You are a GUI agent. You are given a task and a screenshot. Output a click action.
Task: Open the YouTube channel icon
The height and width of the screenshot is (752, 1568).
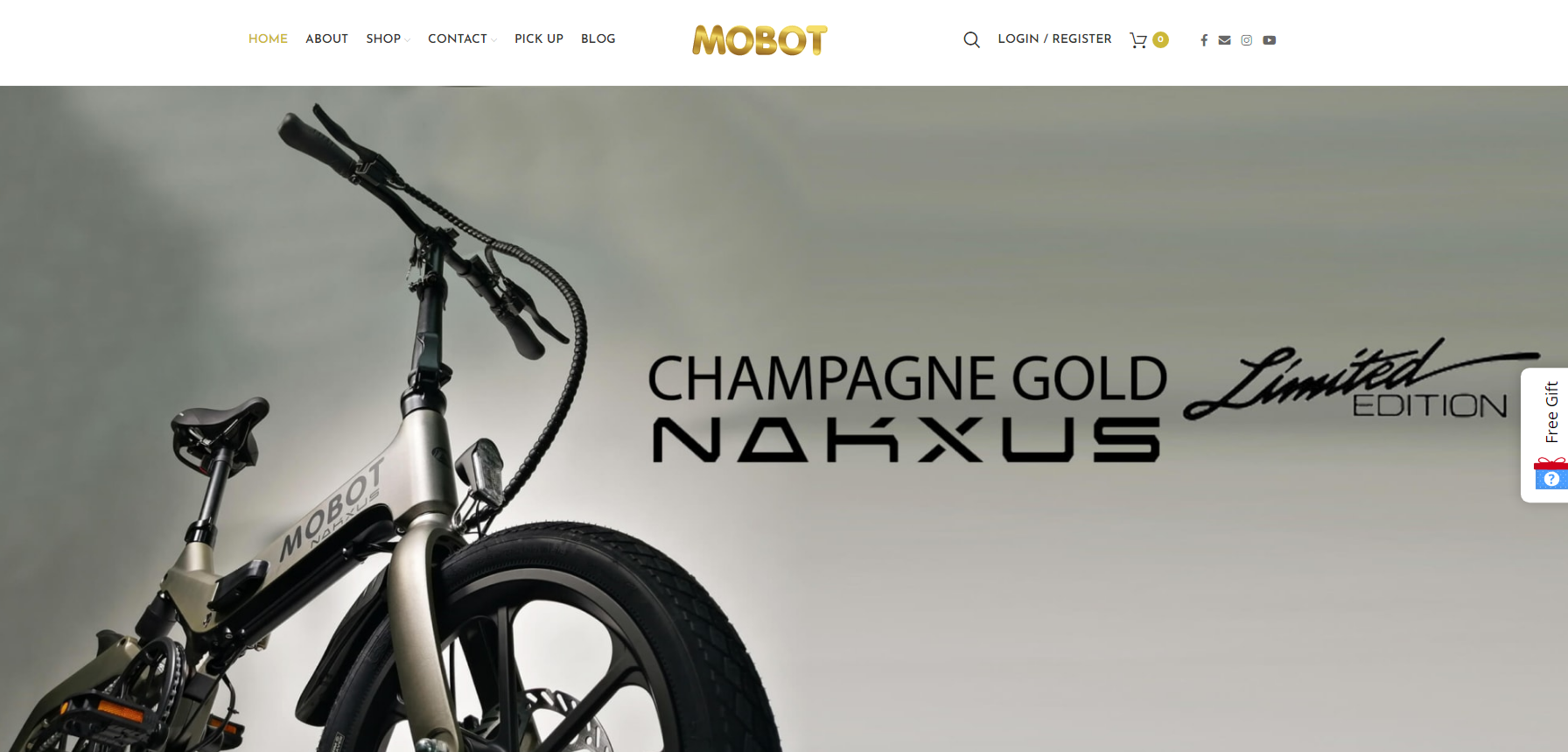1270,40
